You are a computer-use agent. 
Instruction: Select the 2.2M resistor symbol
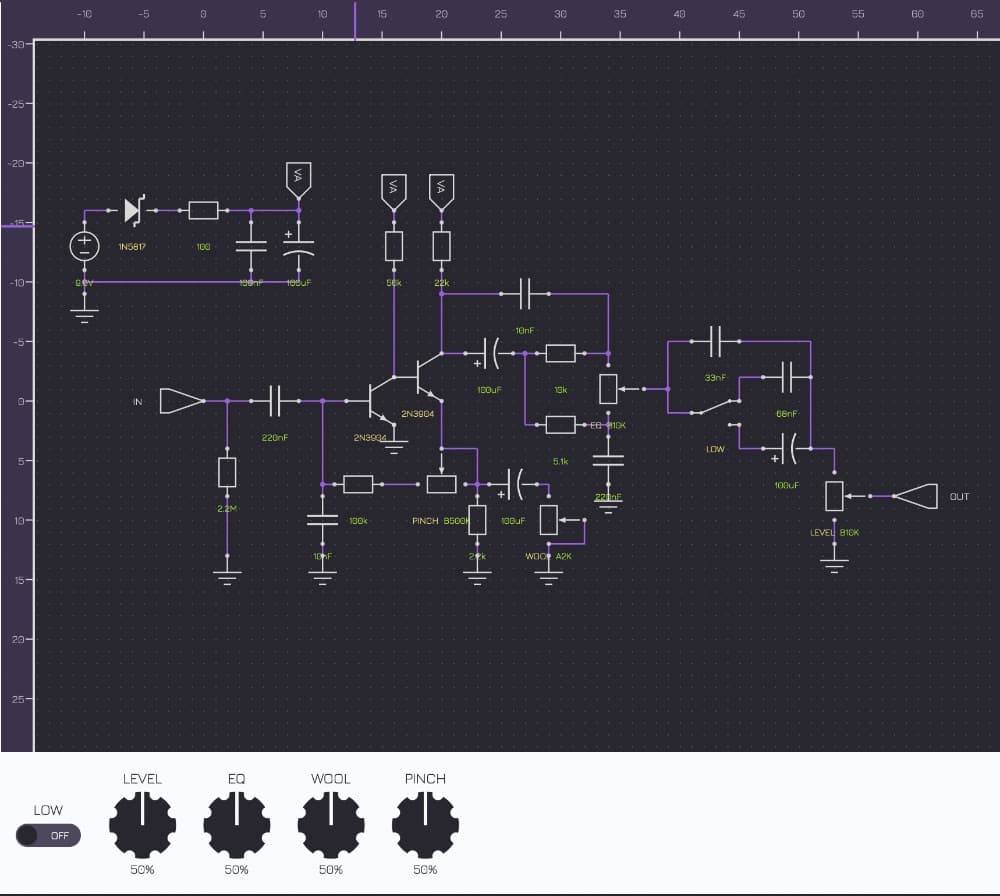[227, 472]
